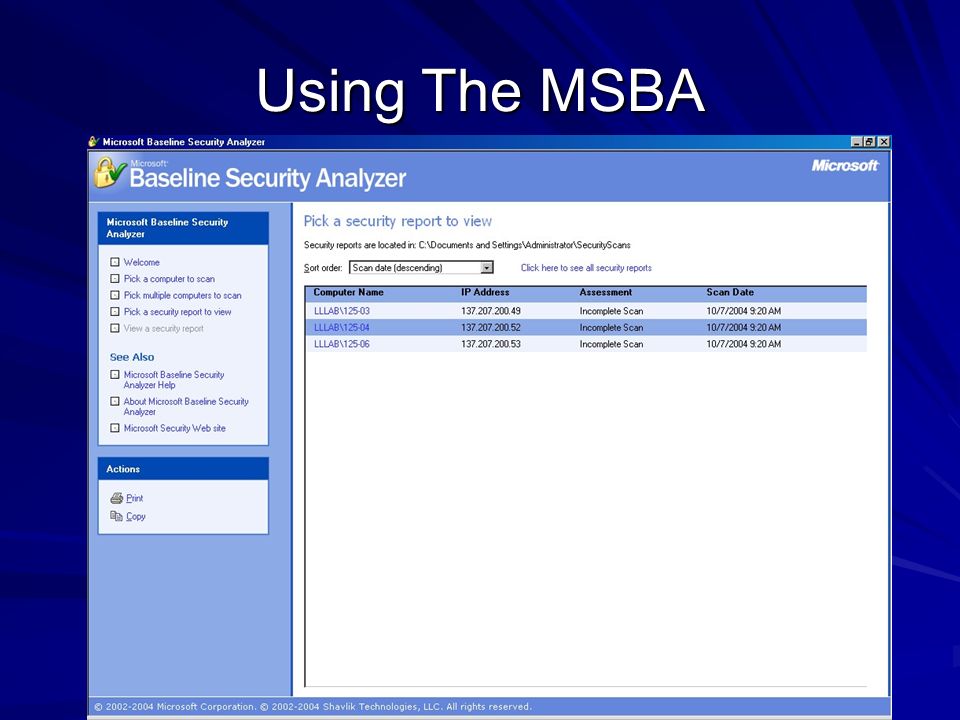Click scan date in the LLLAB\125-06 row
The width and height of the screenshot is (960, 720).
tap(743, 344)
